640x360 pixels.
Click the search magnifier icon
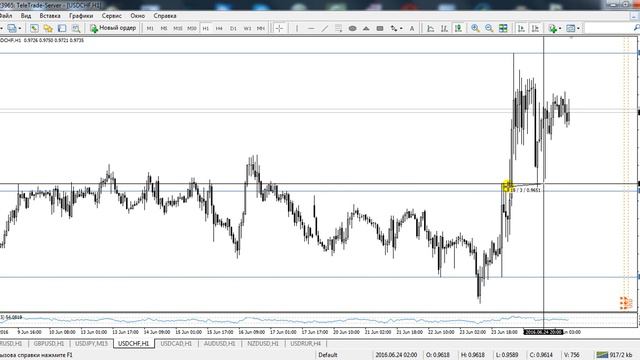tap(636, 28)
